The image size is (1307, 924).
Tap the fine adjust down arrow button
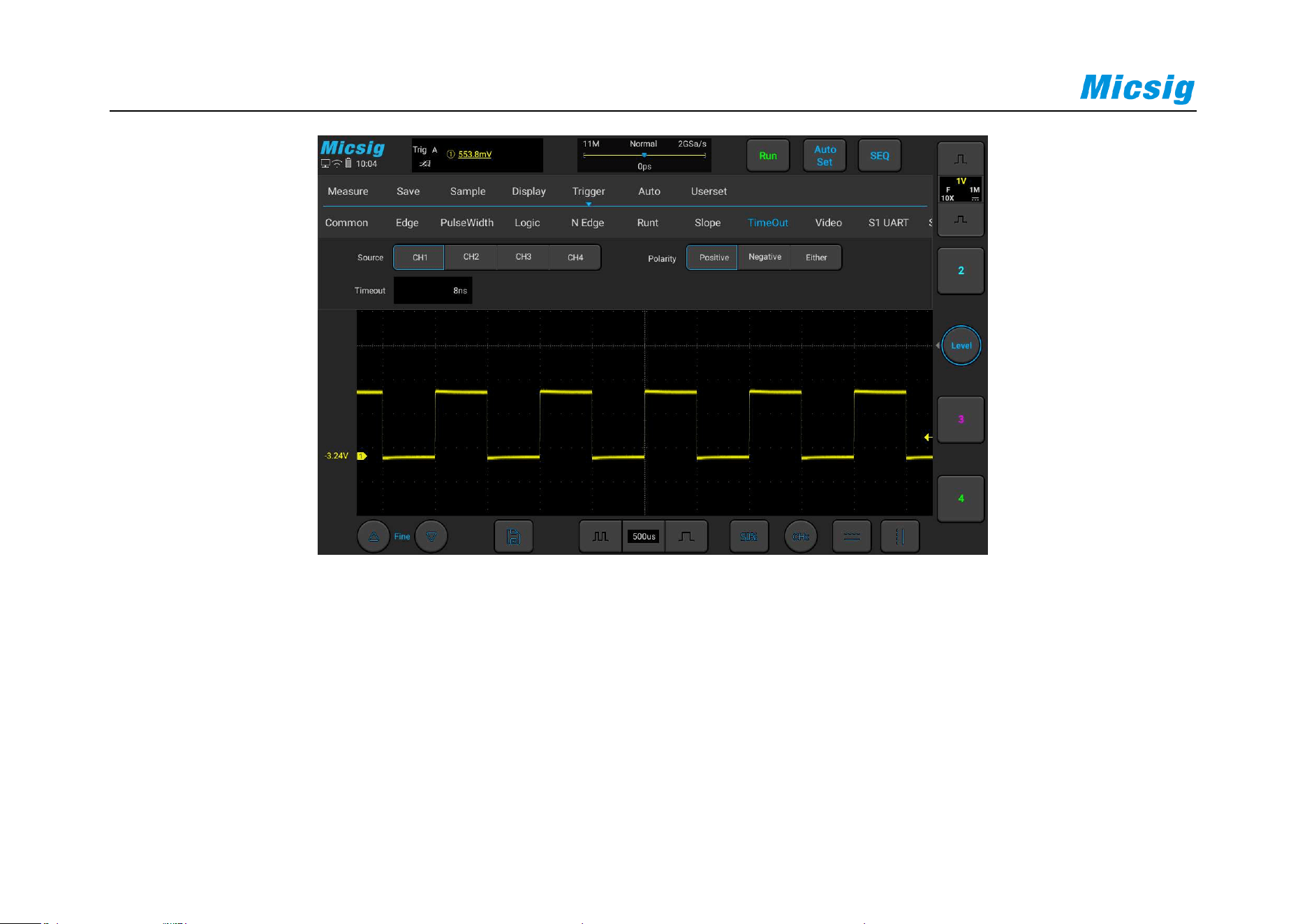[x=431, y=537]
